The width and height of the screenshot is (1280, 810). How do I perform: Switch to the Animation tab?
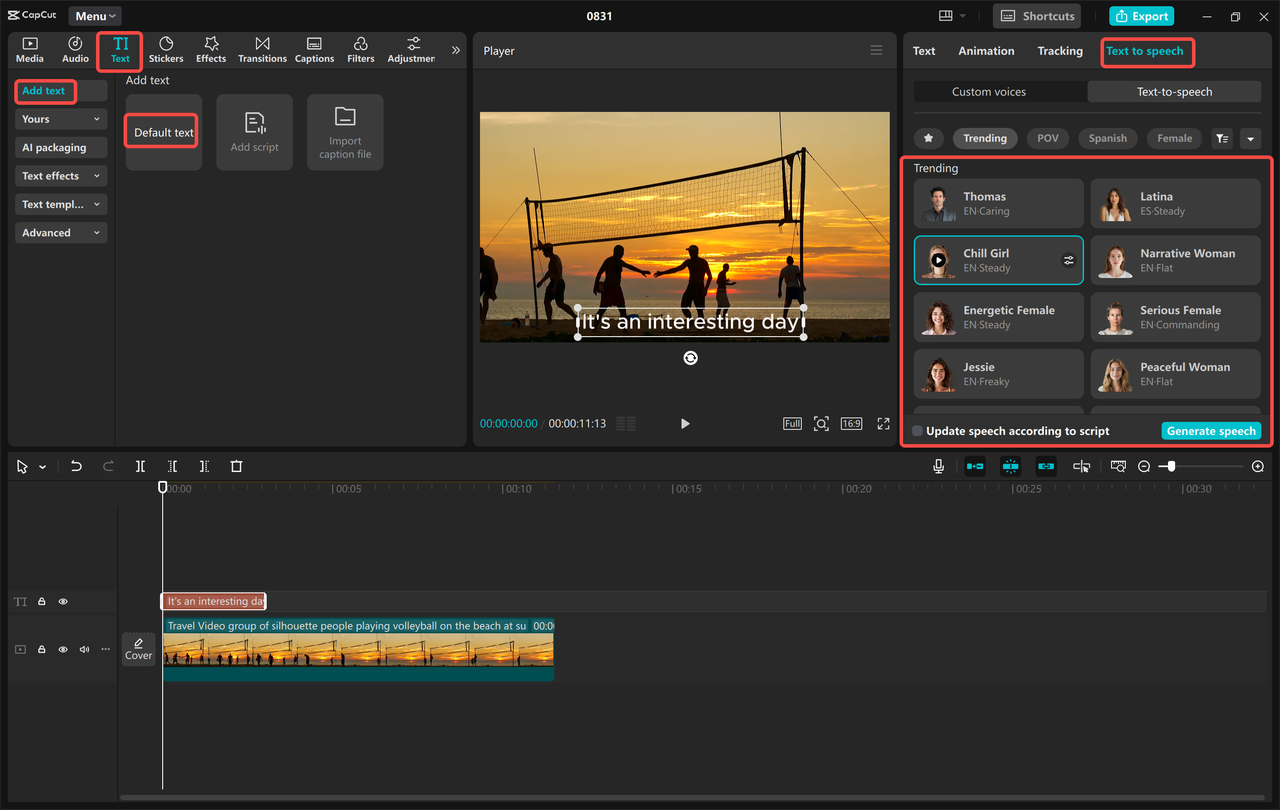[x=986, y=51]
